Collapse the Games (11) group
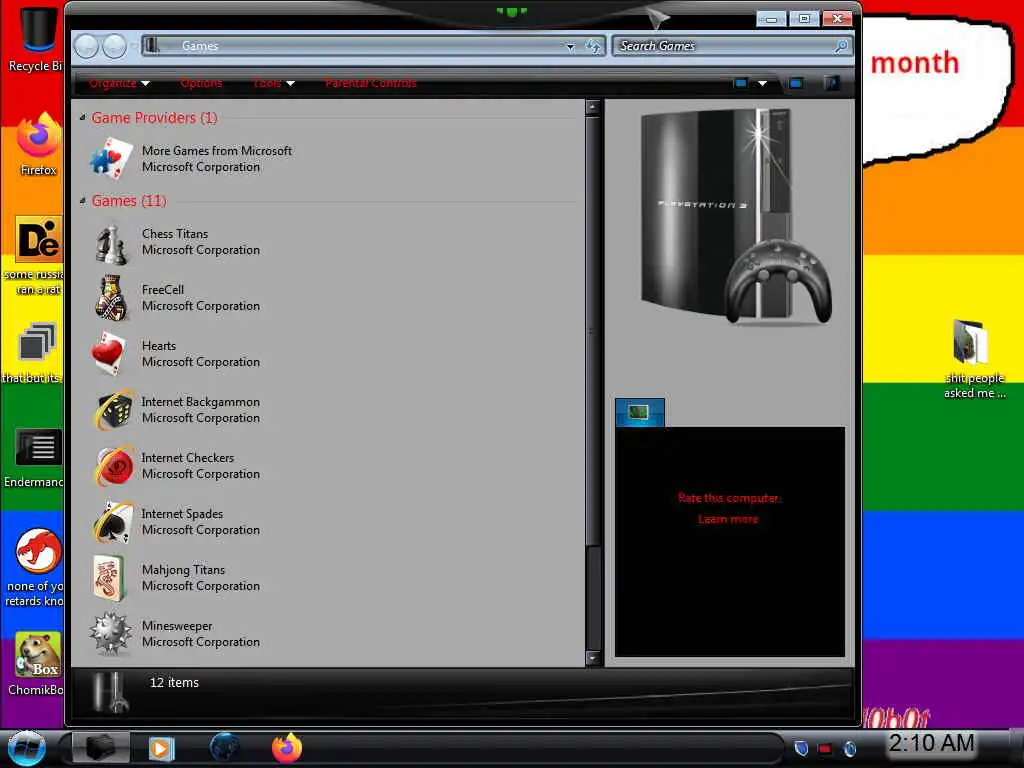This screenshot has width=1024, height=768. point(82,200)
